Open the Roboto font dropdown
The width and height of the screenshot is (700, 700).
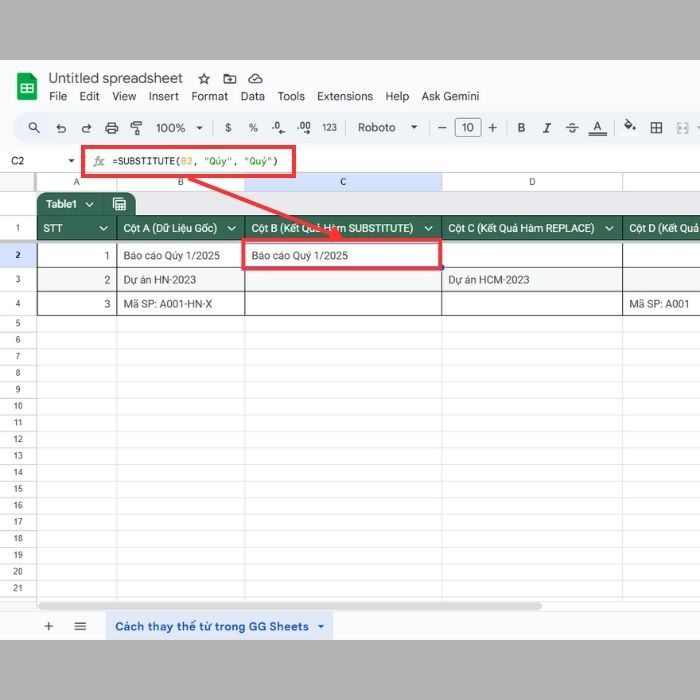(x=388, y=128)
